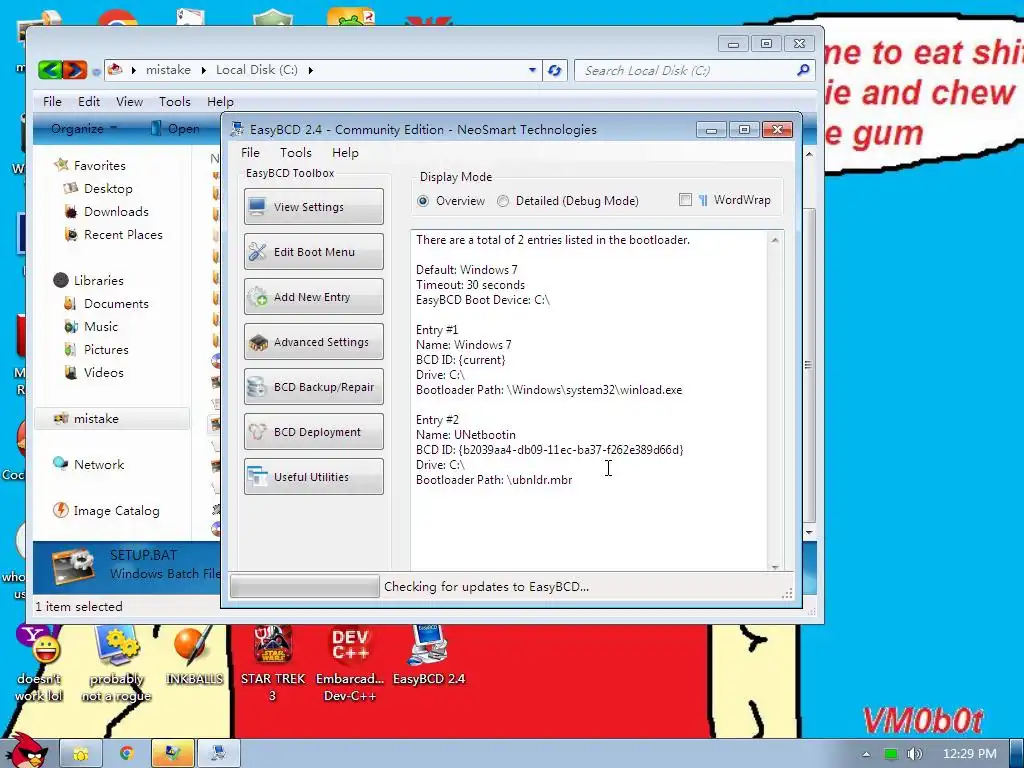1024x768 pixels.
Task: Open 'probably not a rogue' desktop icon
Action: (x=116, y=663)
